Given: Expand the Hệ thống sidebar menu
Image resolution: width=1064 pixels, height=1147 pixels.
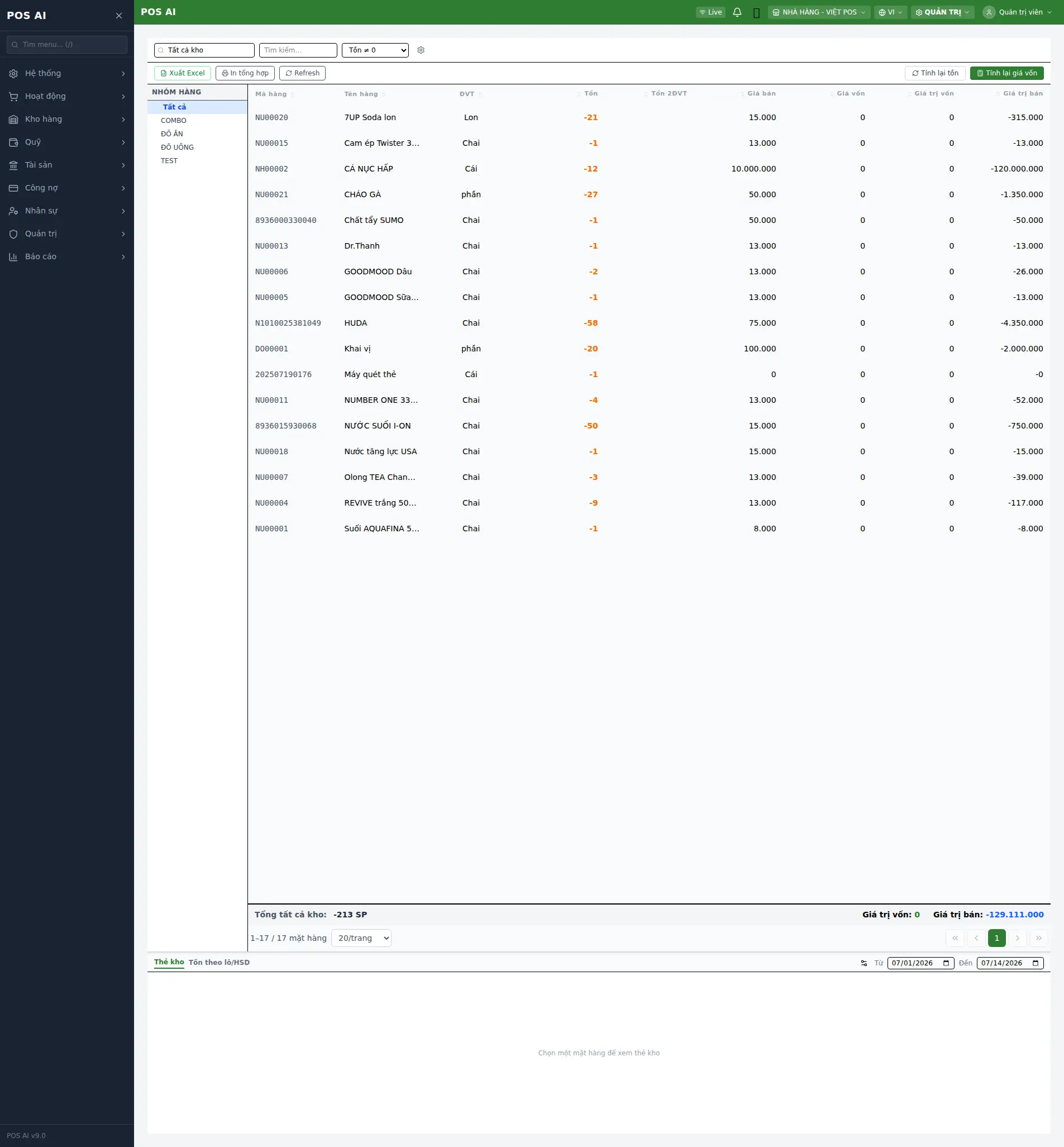Looking at the screenshot, I should pos(67,73).
